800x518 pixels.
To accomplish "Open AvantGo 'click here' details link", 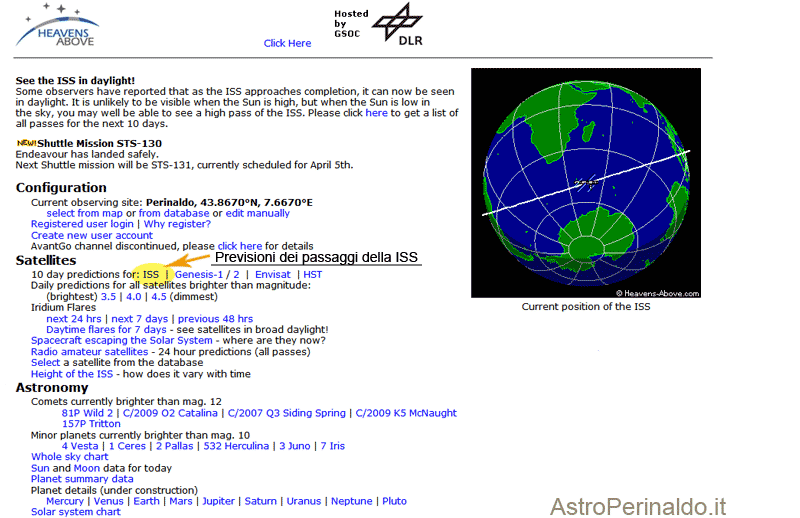I will (x=240, y=246).
